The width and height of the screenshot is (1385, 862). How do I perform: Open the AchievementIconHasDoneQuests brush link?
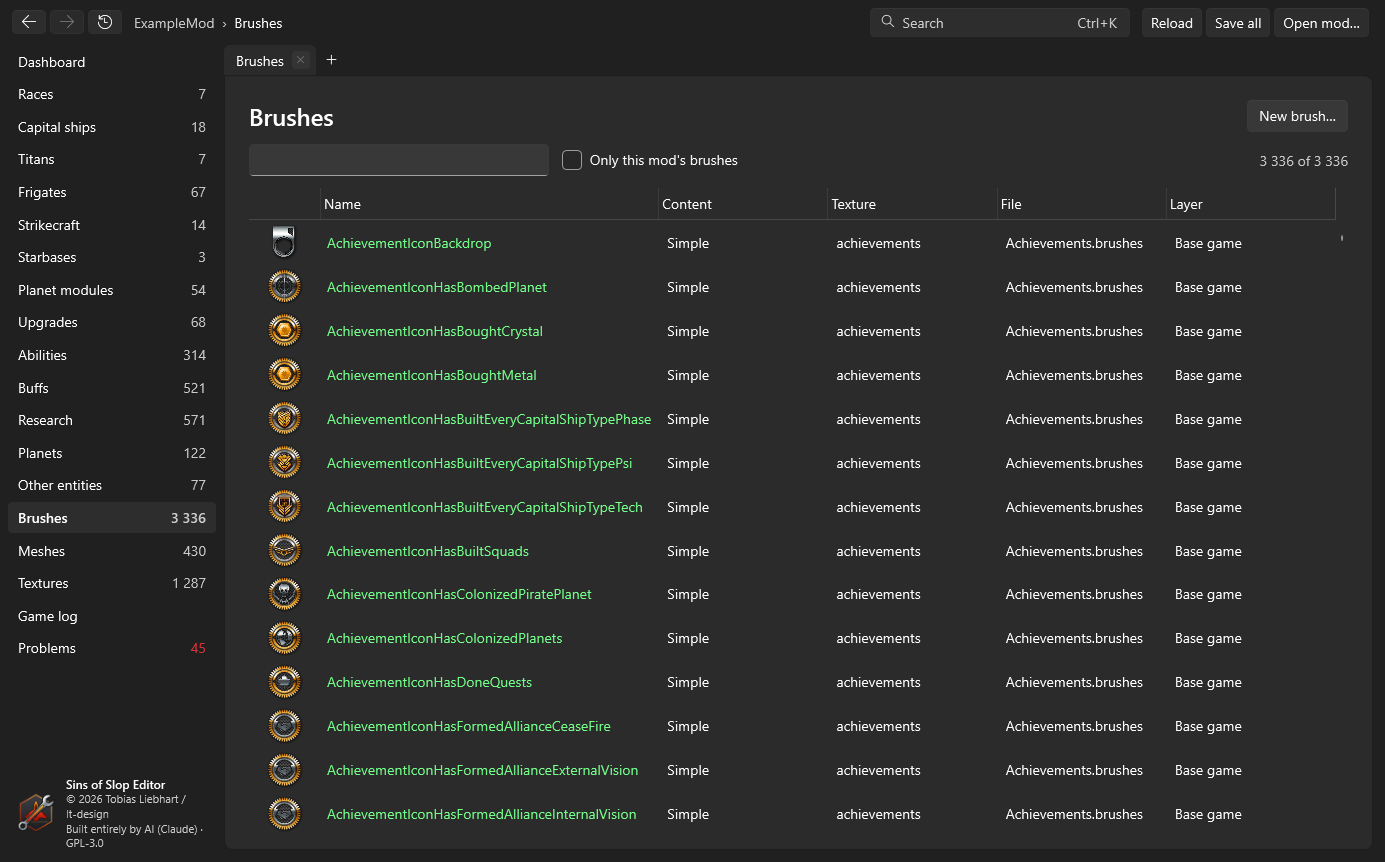click(429, 682)
